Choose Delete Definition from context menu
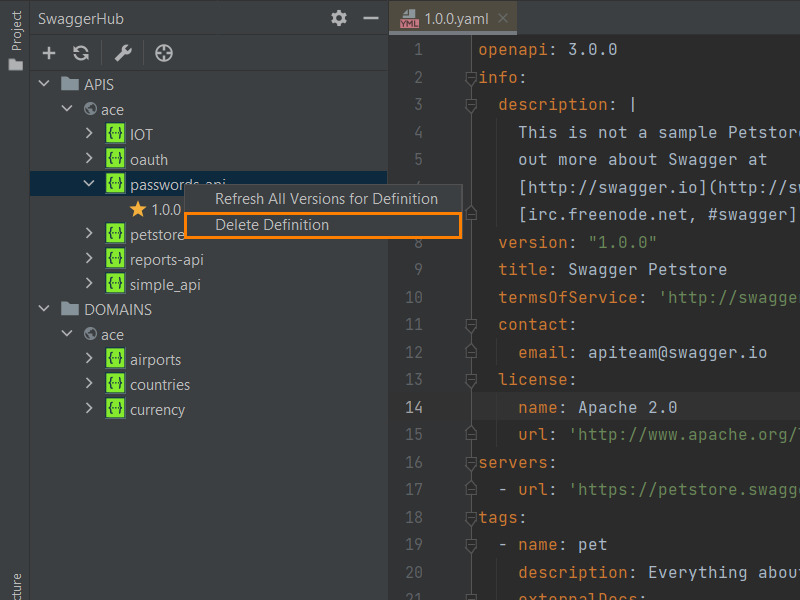 [272, 225]
